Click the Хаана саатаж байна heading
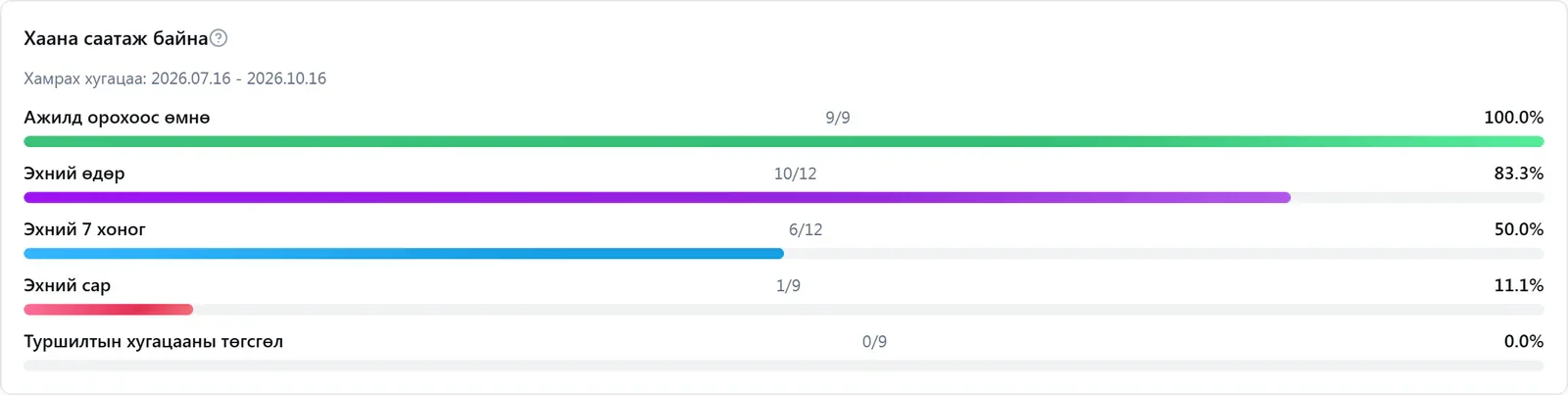This screenshot has height=395, width=1568. [x=116, y=38]
